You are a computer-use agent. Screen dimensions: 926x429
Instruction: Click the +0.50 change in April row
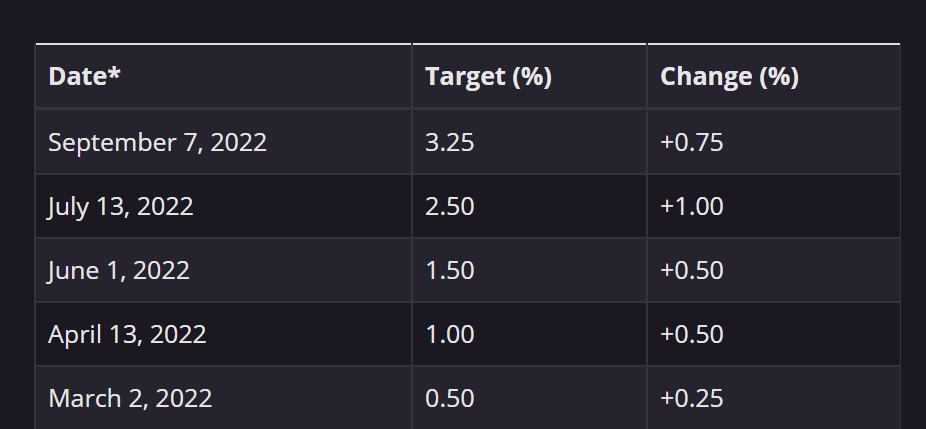(x=692, y=334)
